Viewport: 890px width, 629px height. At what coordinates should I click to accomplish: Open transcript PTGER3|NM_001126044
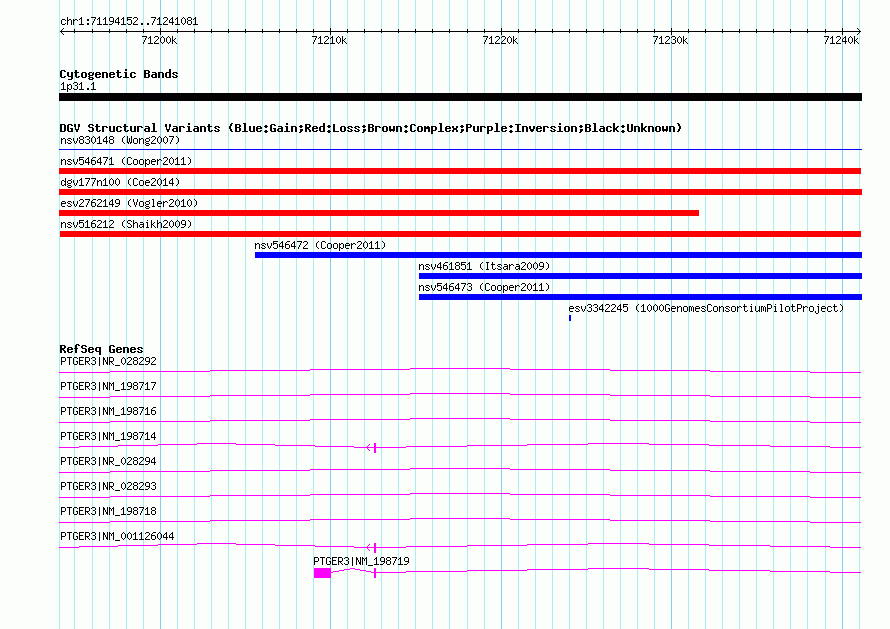117,536
